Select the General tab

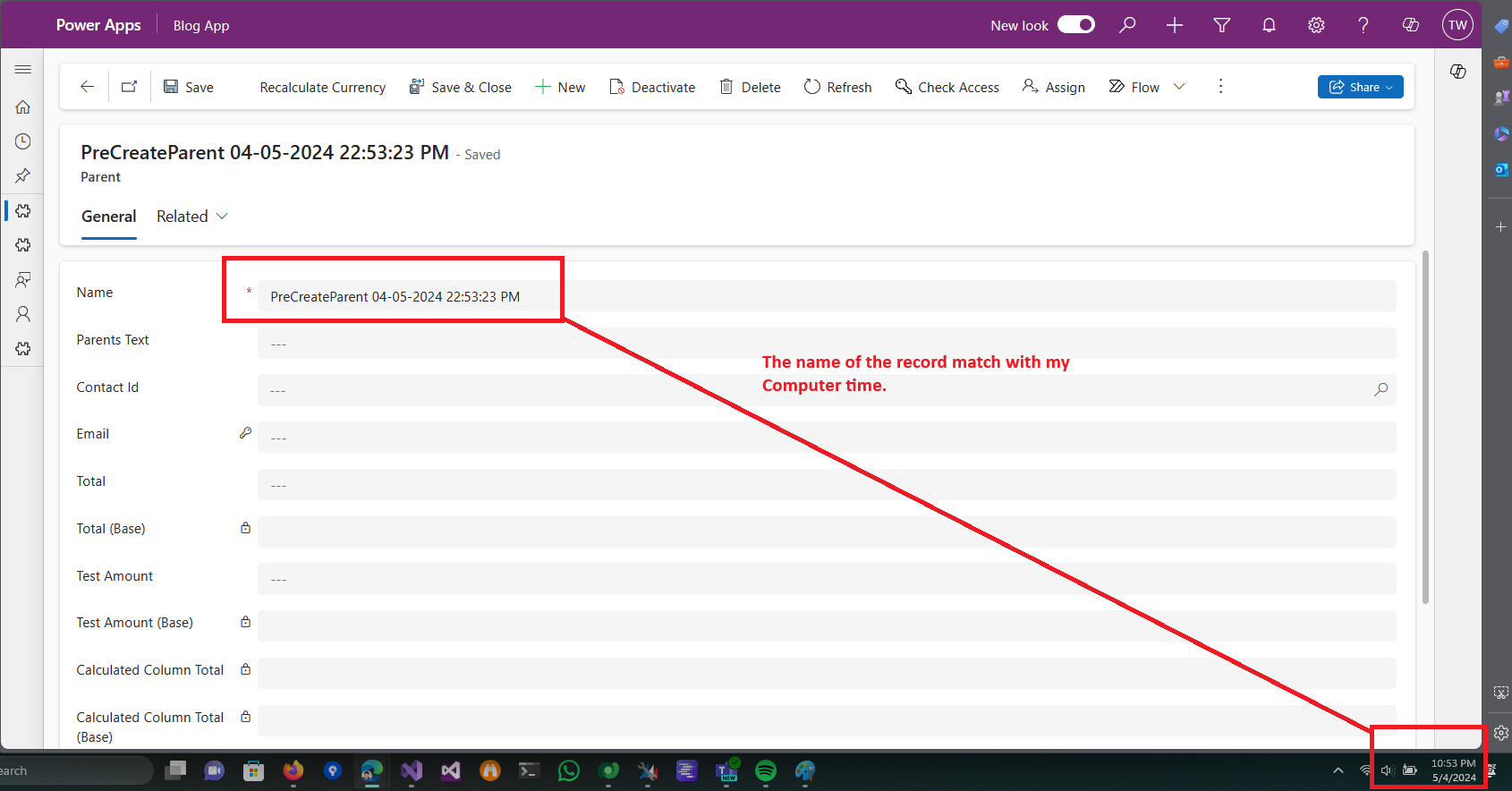tap(109, 217)
